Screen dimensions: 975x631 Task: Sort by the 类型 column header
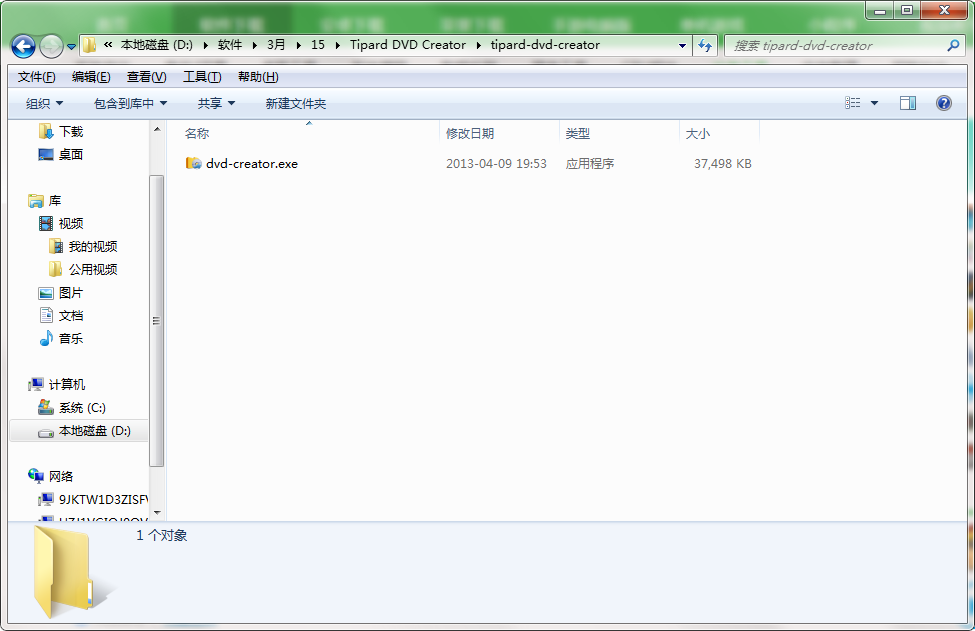(x=578, y=134)
